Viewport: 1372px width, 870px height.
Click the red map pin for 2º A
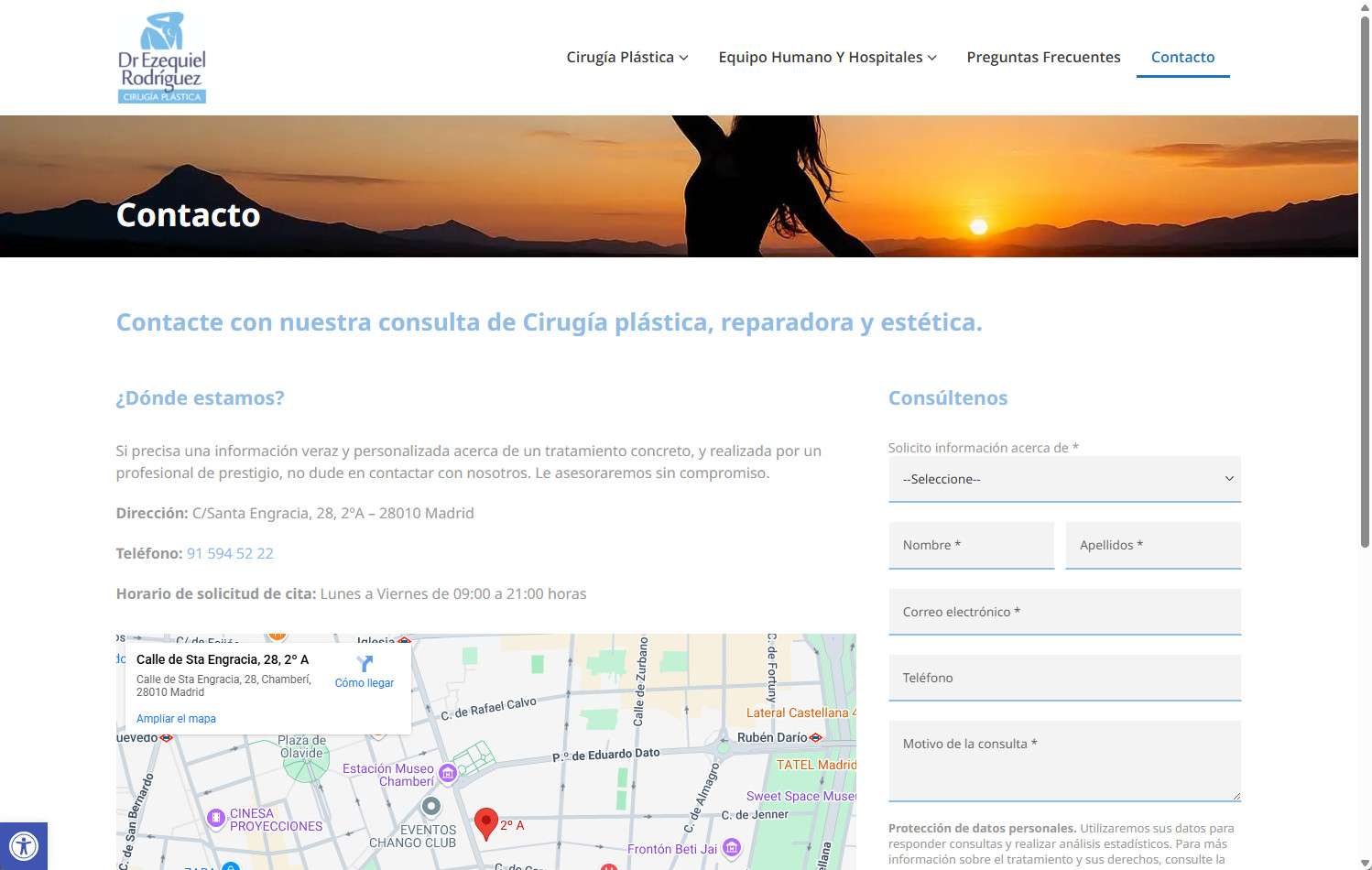pyautogui.click(x=486, y=822)
